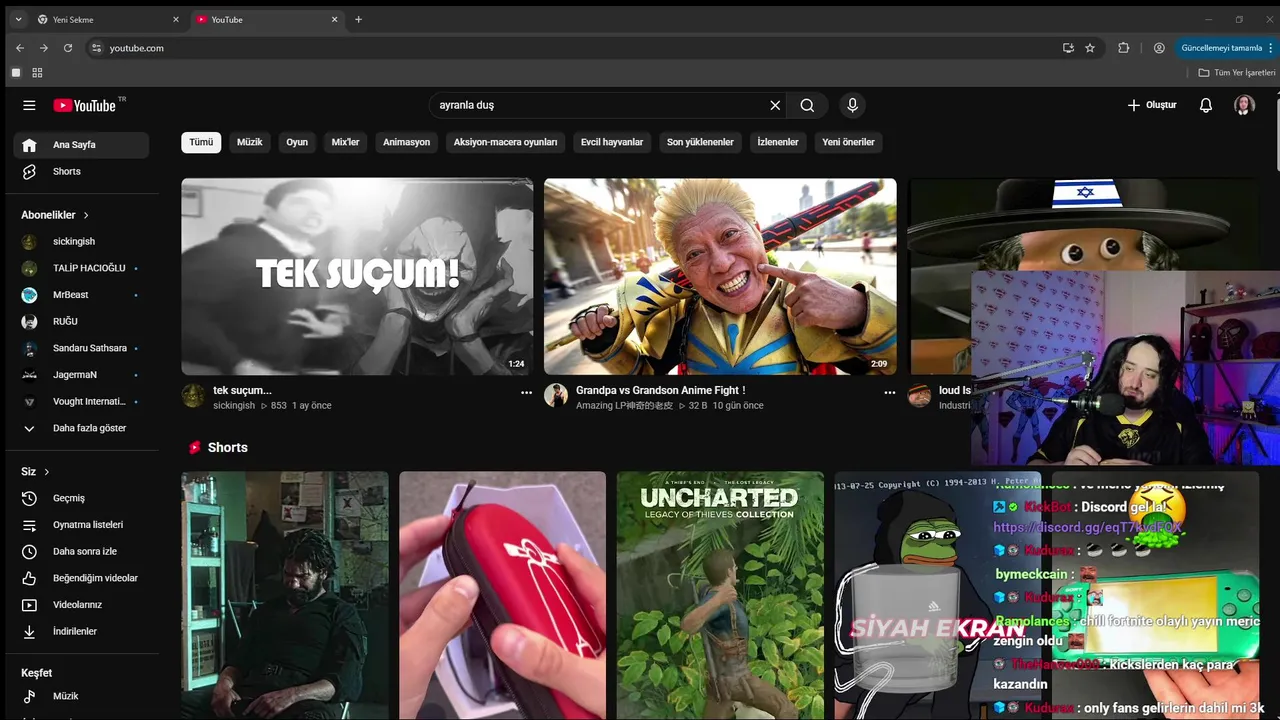1280x720 pixels.
Task: Select the Animasyon filter chip
Action: click(406, 142)
